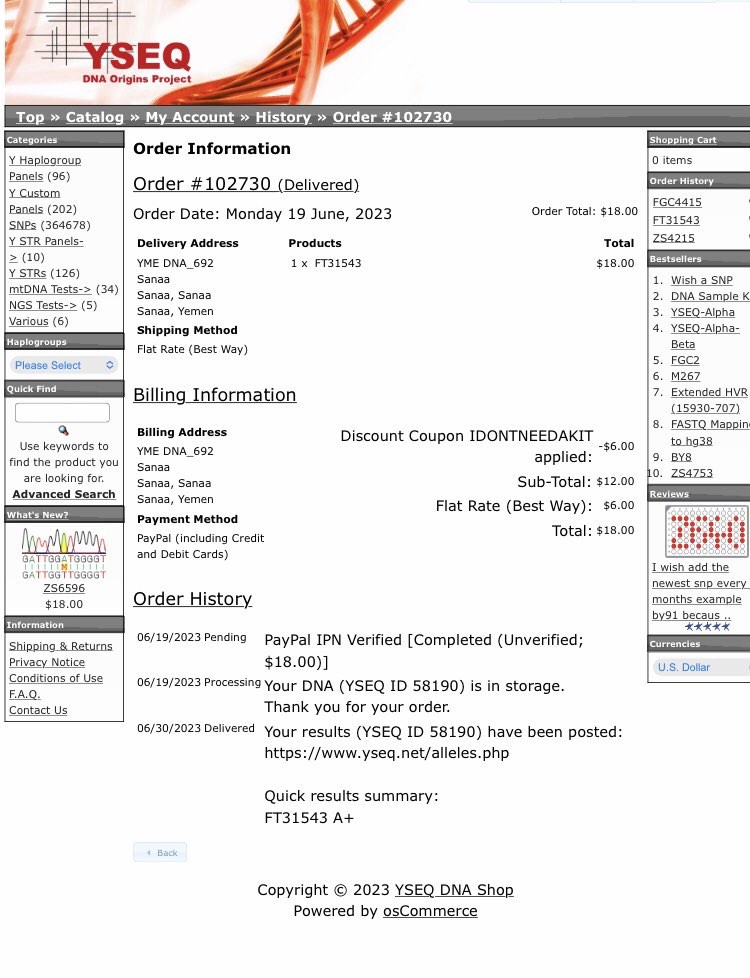Go to Top in breadcrumb
This screenshot has width=750, height=978.
coord(30,117)
